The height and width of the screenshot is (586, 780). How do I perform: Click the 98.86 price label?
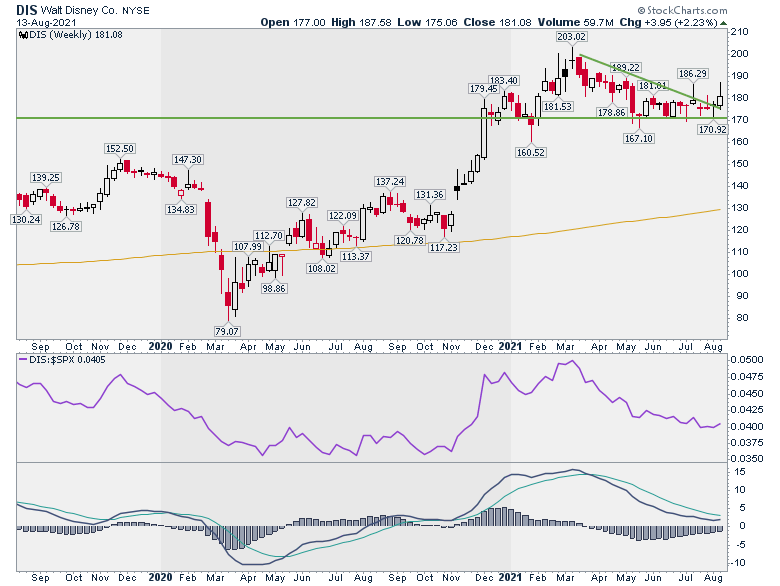[x=274, y=289]
